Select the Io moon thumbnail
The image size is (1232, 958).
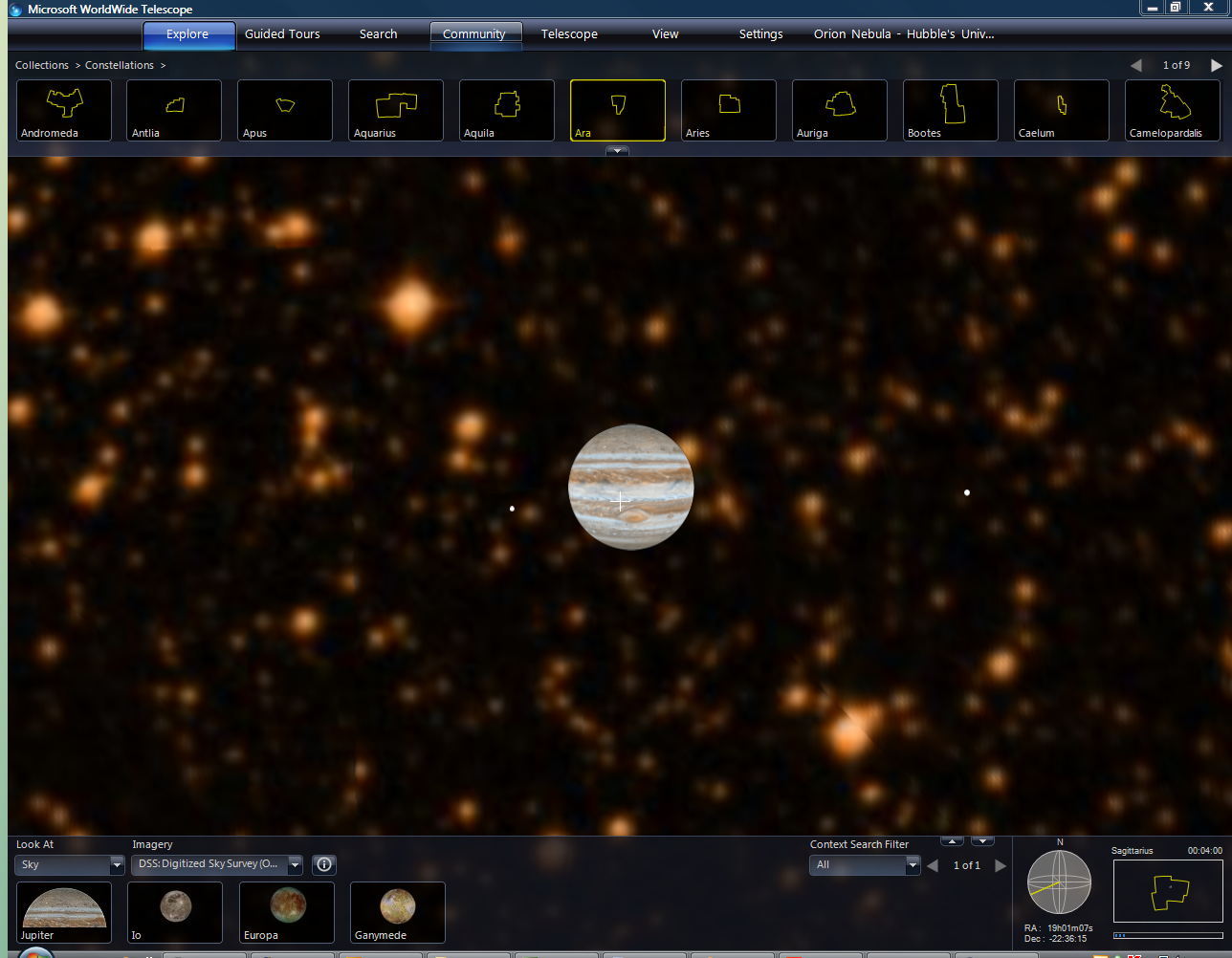(175, 912)
